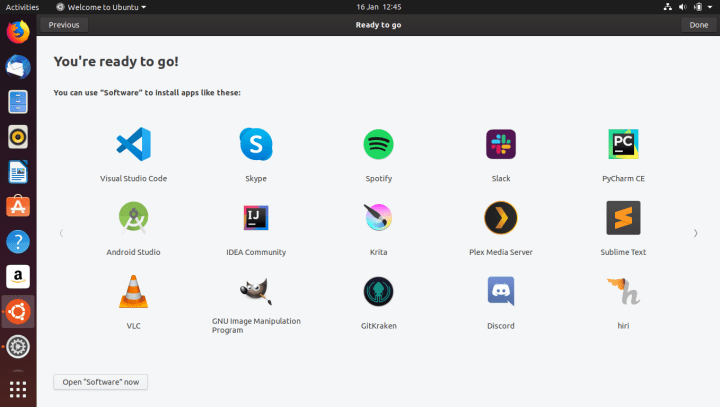Open the Welcome to Ubuntu app menu
This screenshot has height=407, width=720.
[x=101, y=7]
